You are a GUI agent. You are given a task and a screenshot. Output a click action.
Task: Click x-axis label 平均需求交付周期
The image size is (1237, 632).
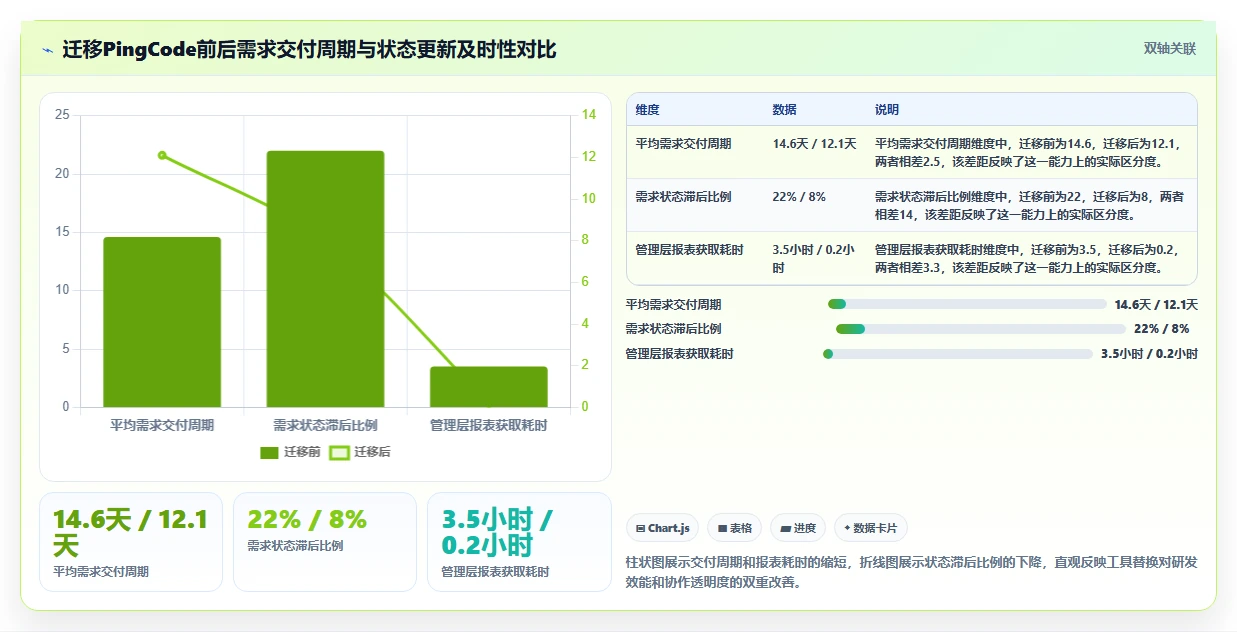pyautogui.click(x=162, y=425)
